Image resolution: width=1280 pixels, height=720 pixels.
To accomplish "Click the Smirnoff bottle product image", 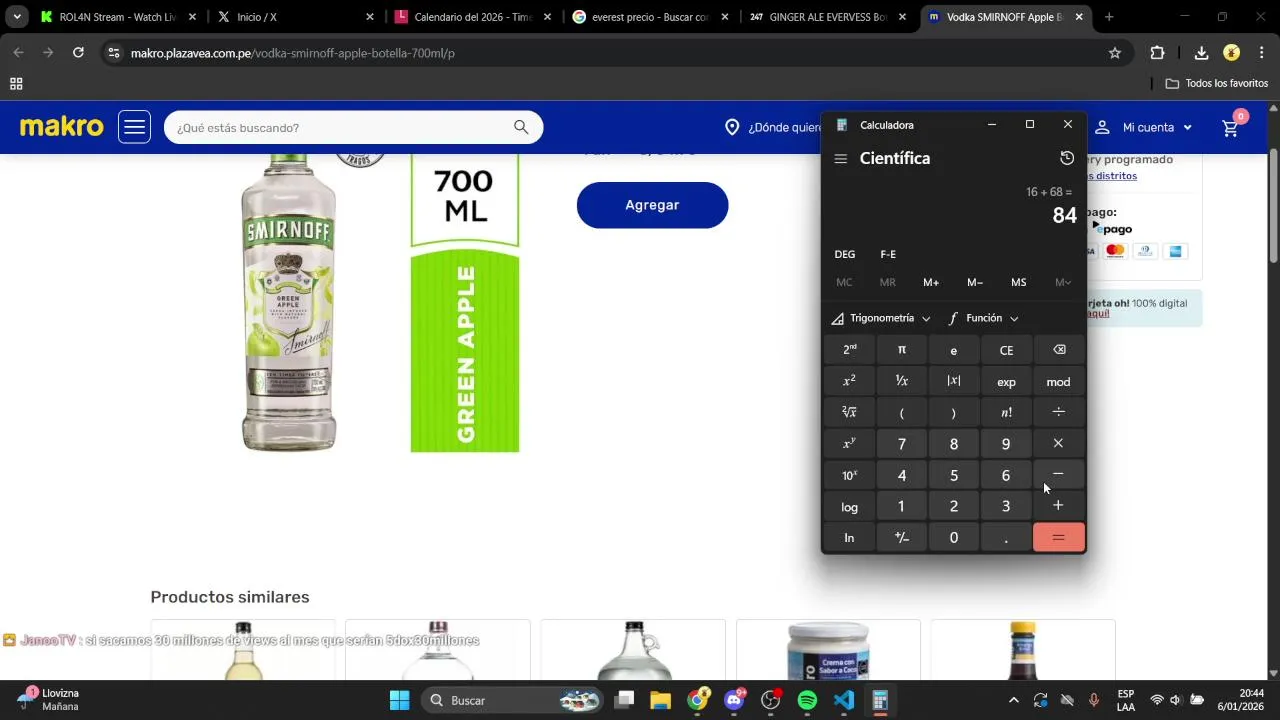I will pyautogui.click(x=289, y=303).
